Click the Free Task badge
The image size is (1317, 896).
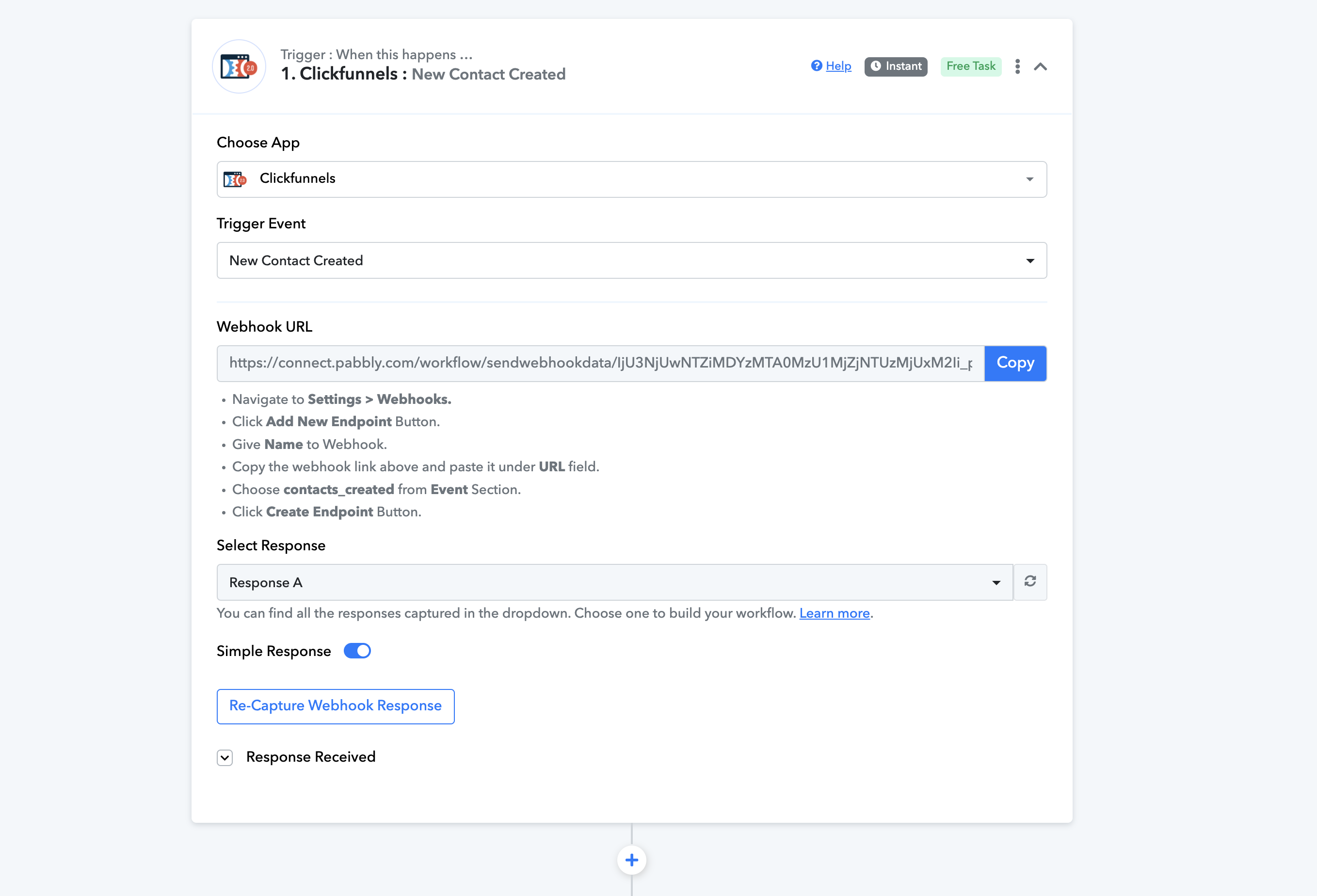click(x=971, y=66)
